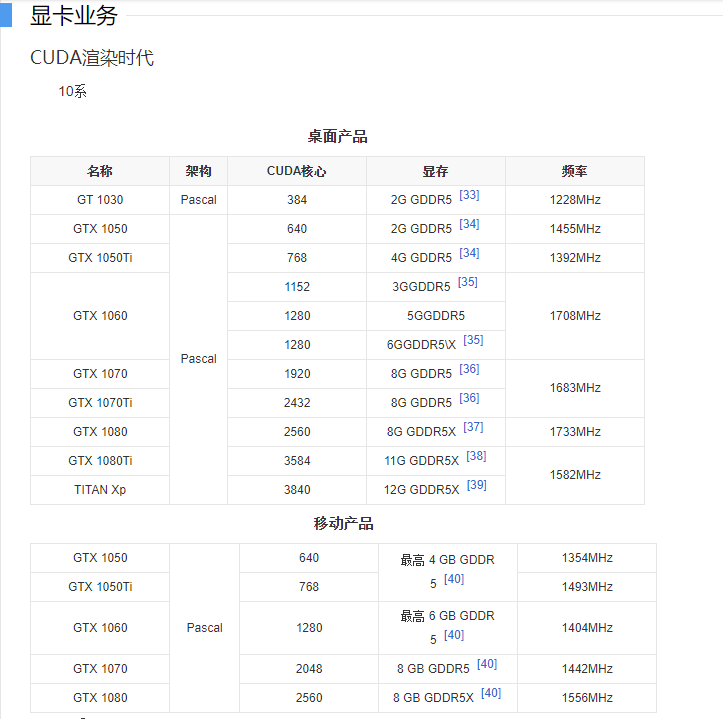
Task: Click the 1442MHz frequency cell
Action: [x=587, y=669]
